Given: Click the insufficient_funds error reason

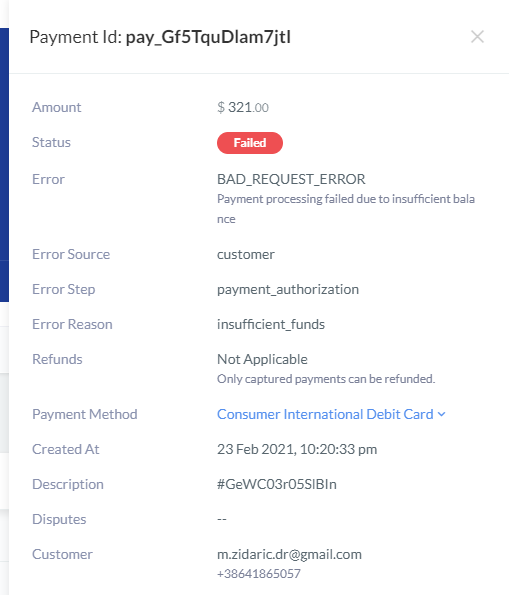Looking at the screenshot, I should 271,324.
